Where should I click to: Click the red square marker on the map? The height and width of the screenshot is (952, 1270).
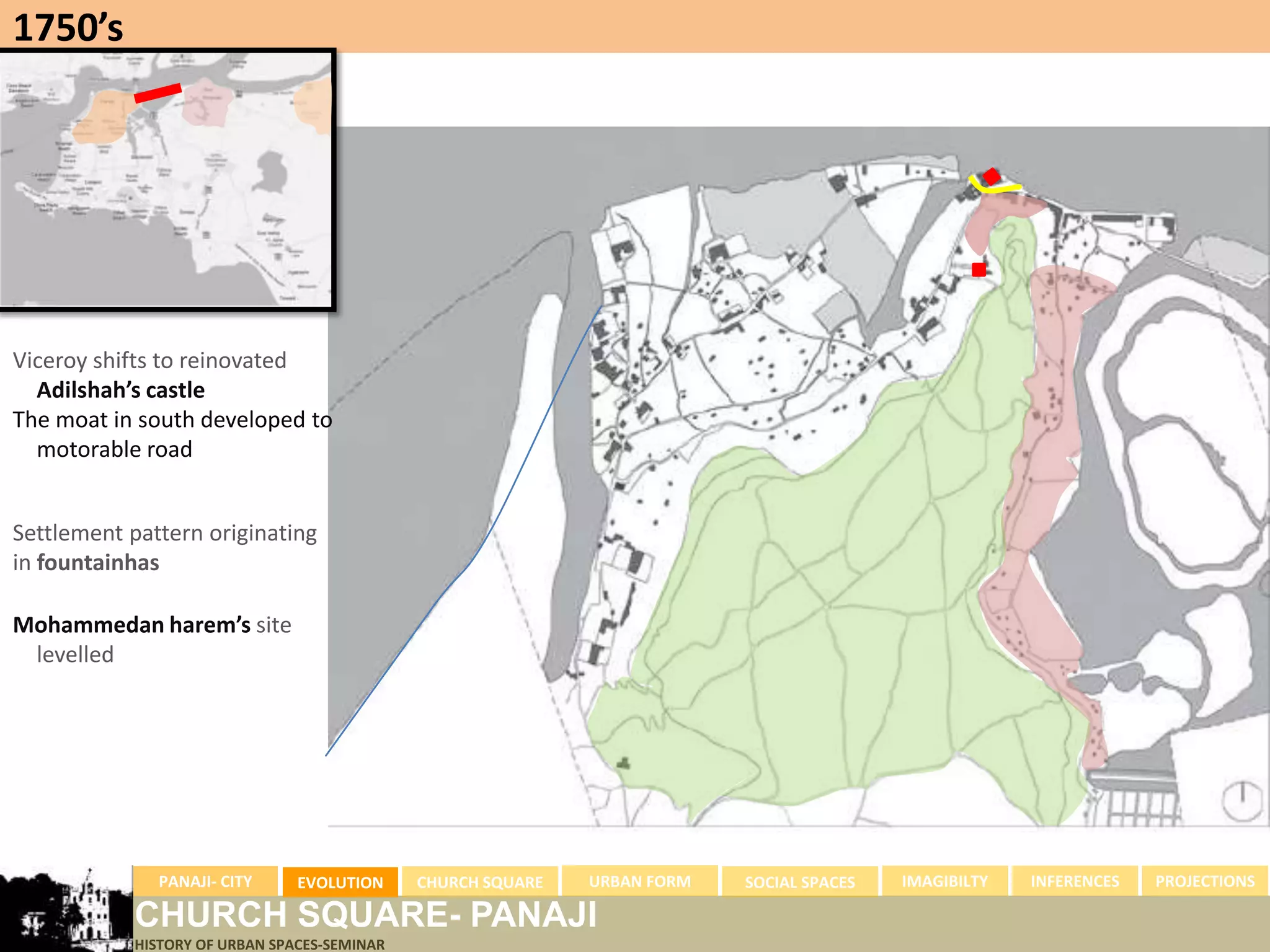point(979,270)
